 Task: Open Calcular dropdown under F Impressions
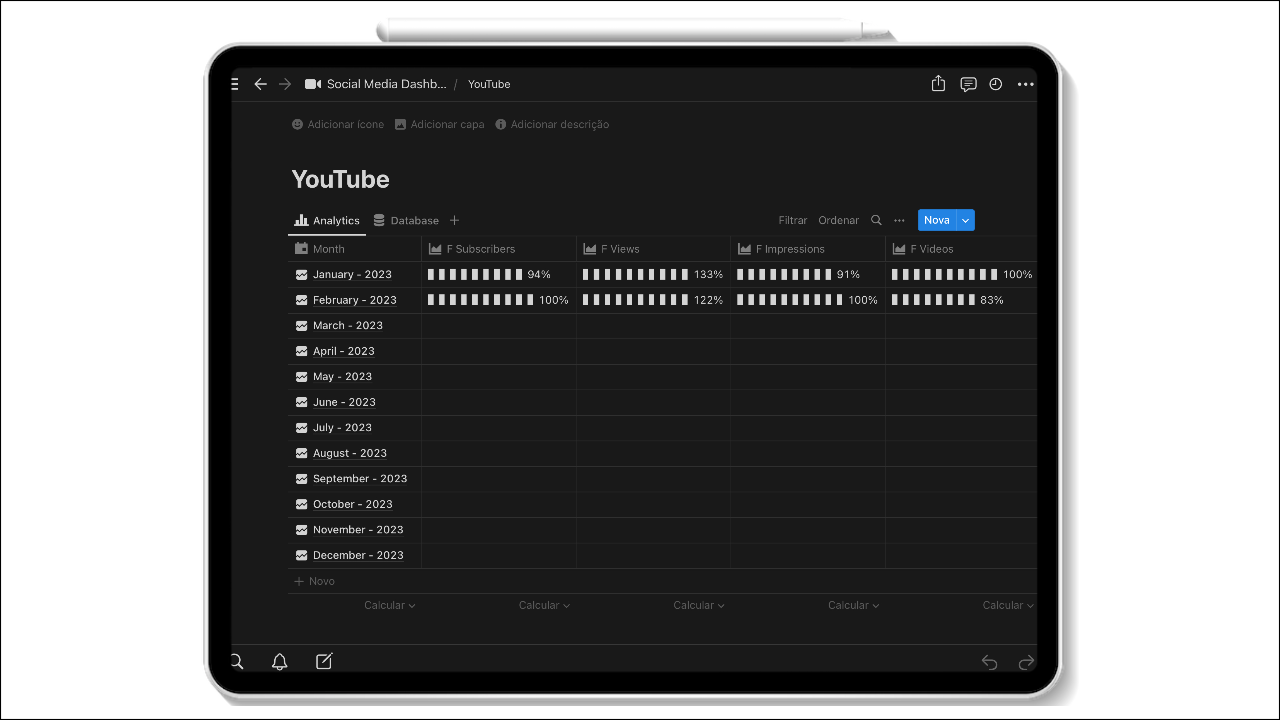pyautogui.click(x=853, y=605)
